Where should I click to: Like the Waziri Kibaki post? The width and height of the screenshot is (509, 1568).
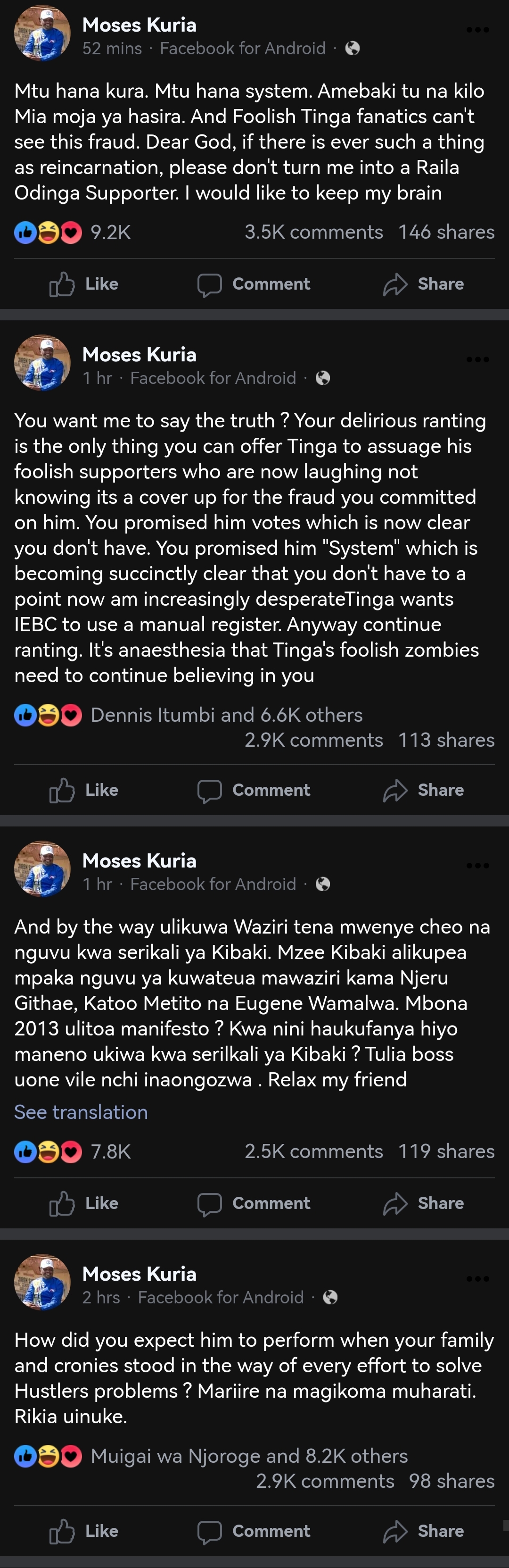point(84,1203)
